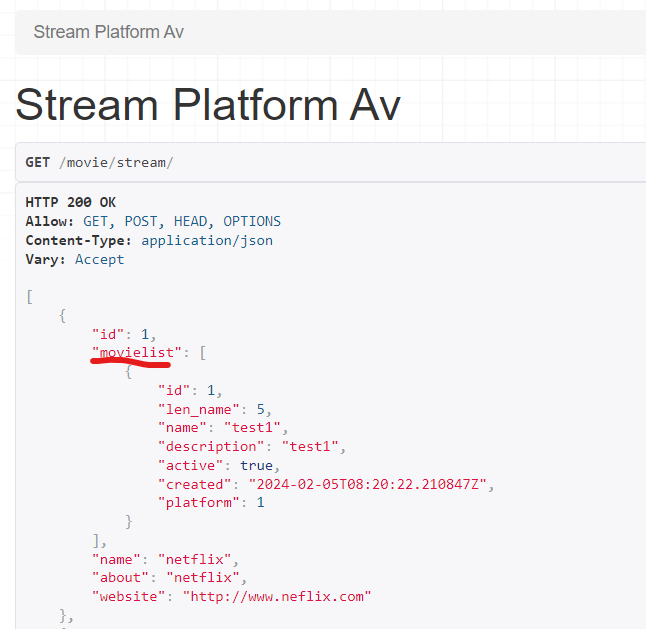This screenshot has height=629, width=646.
Task: Select the about value "netflix"
Action: click(203, 578)
